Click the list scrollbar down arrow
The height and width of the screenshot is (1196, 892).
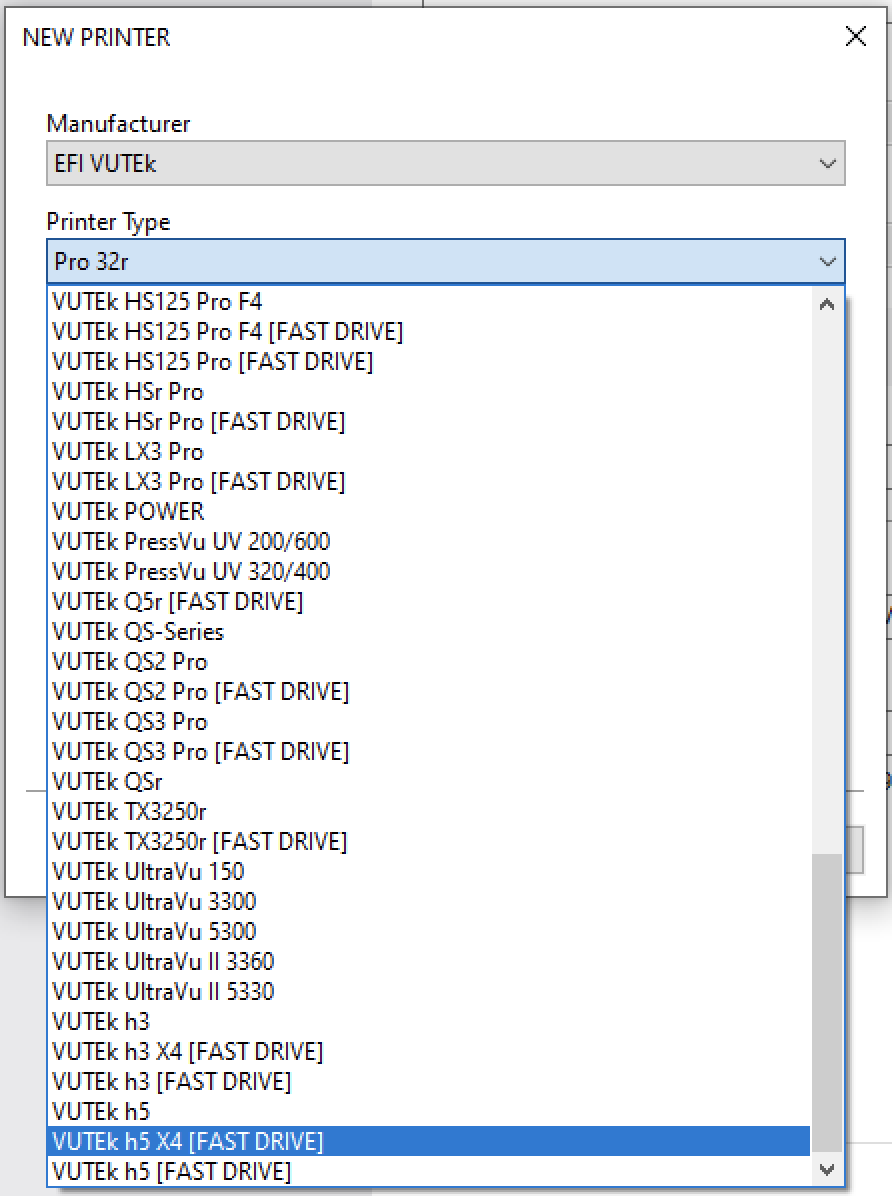pyautogui.click(x=826, y=1170)
